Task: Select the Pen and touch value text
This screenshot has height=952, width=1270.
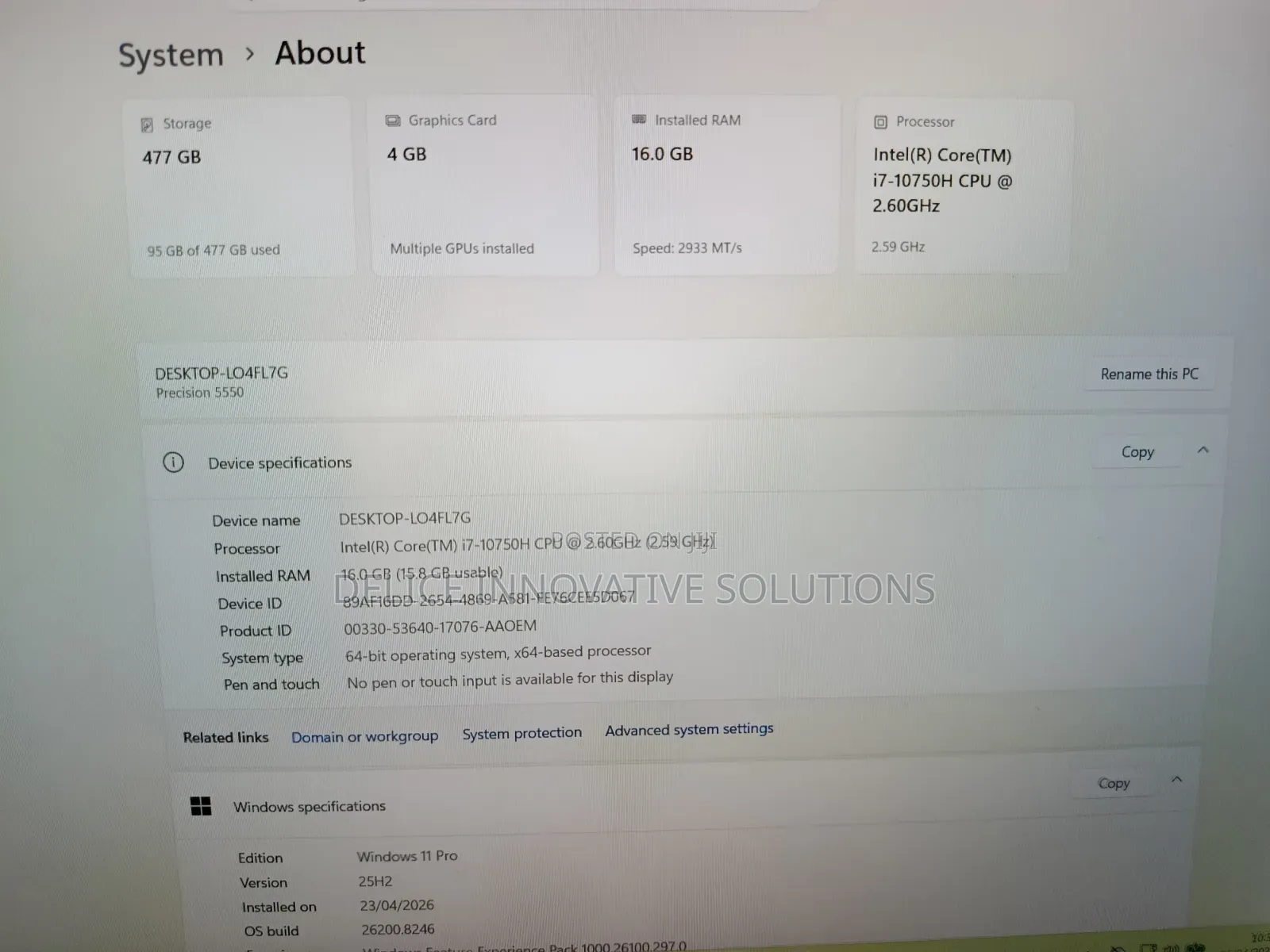Action: click(x=510, y=680)
